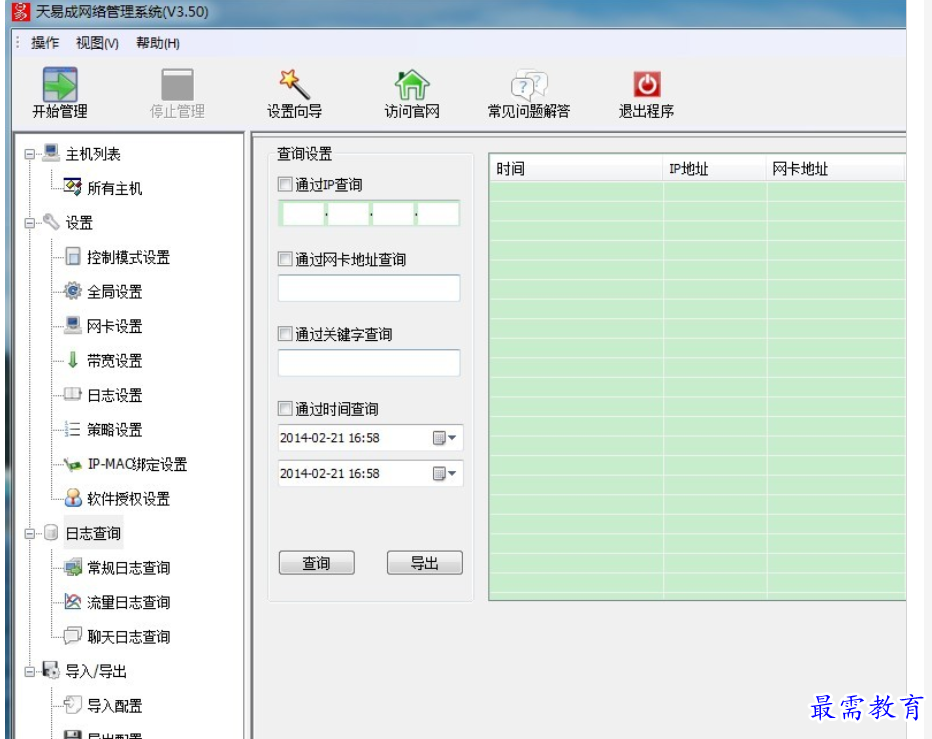
Task: Enable the 通过IP查询 checkbox
Action: pyautogui.click(x=286, y=185)
